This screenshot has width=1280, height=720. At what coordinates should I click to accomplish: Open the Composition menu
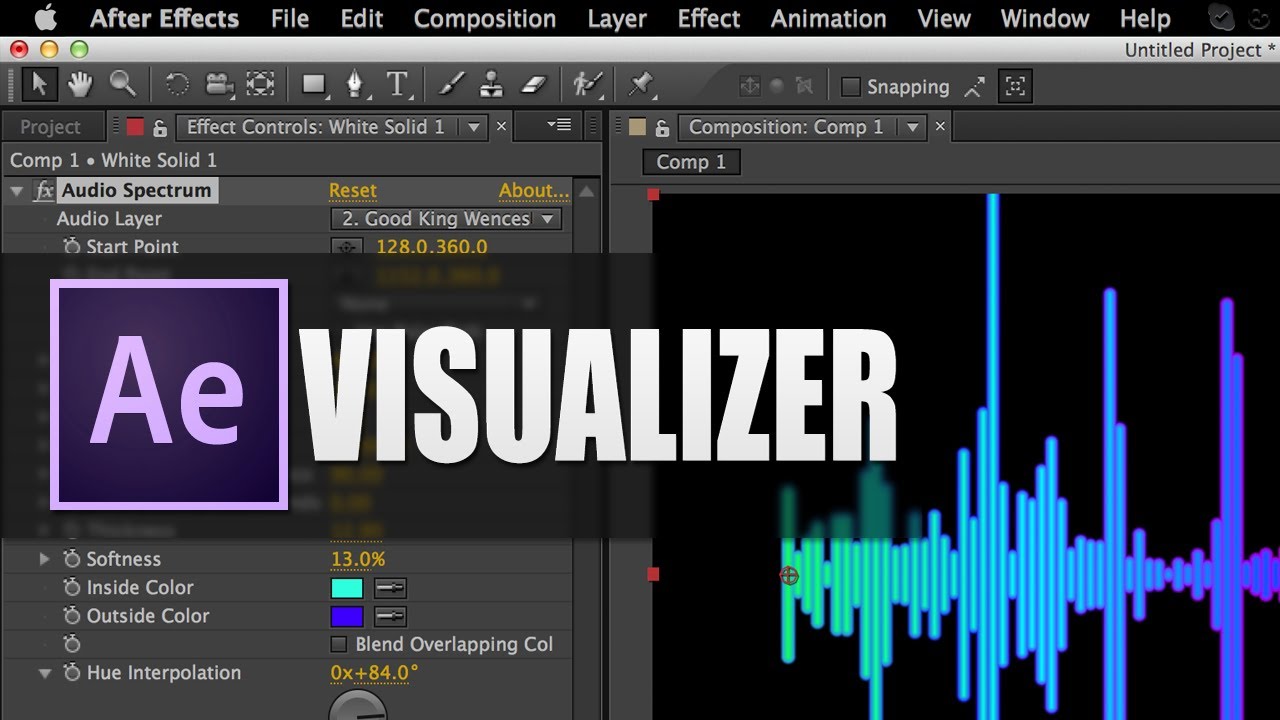tap(485, 18)
